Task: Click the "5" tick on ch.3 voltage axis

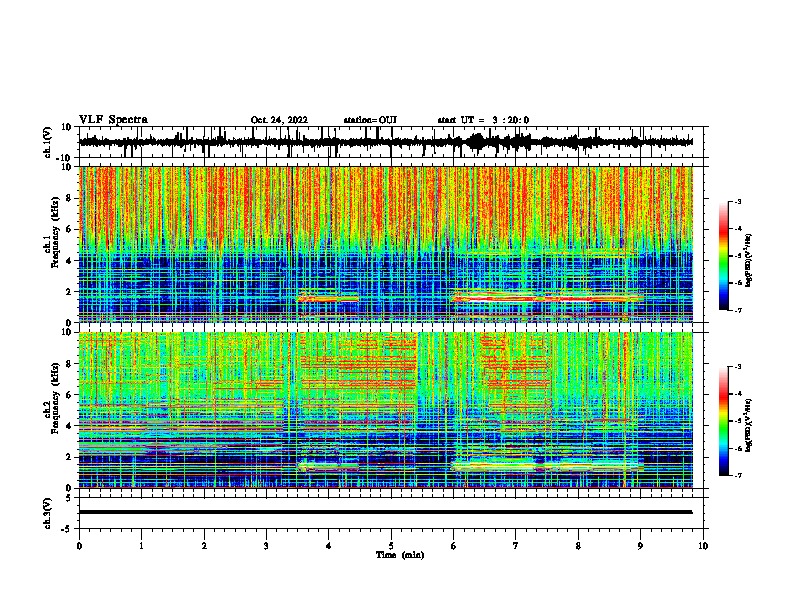Action: (x=69, y=497)
